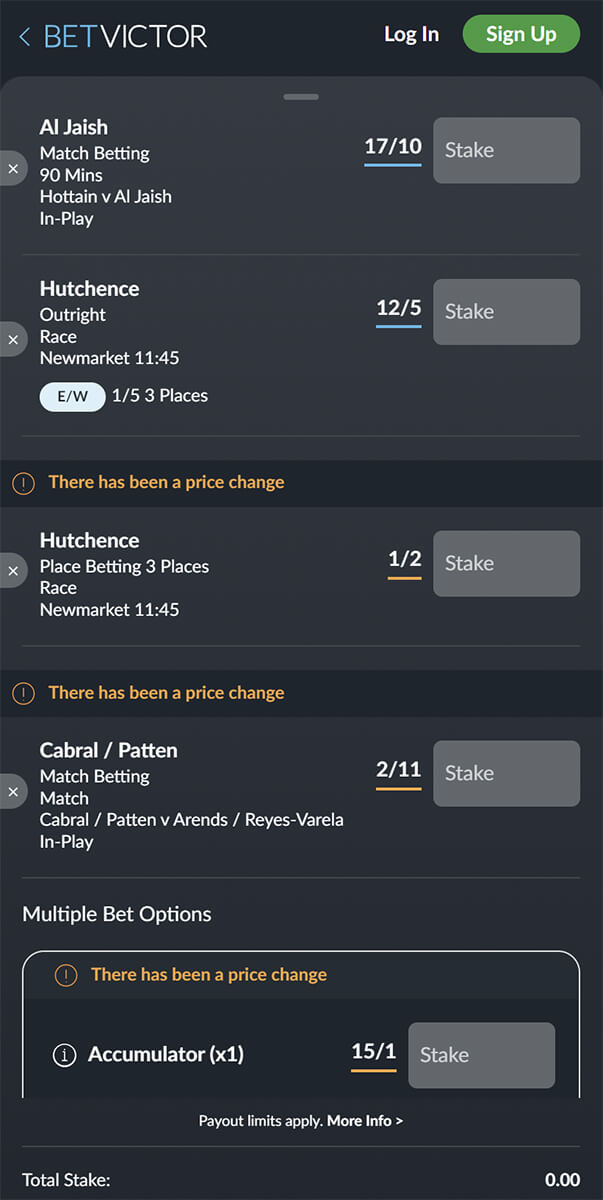Focus the Accumulator Stake field
603x1200 pixels.
tap(481, 1055)
